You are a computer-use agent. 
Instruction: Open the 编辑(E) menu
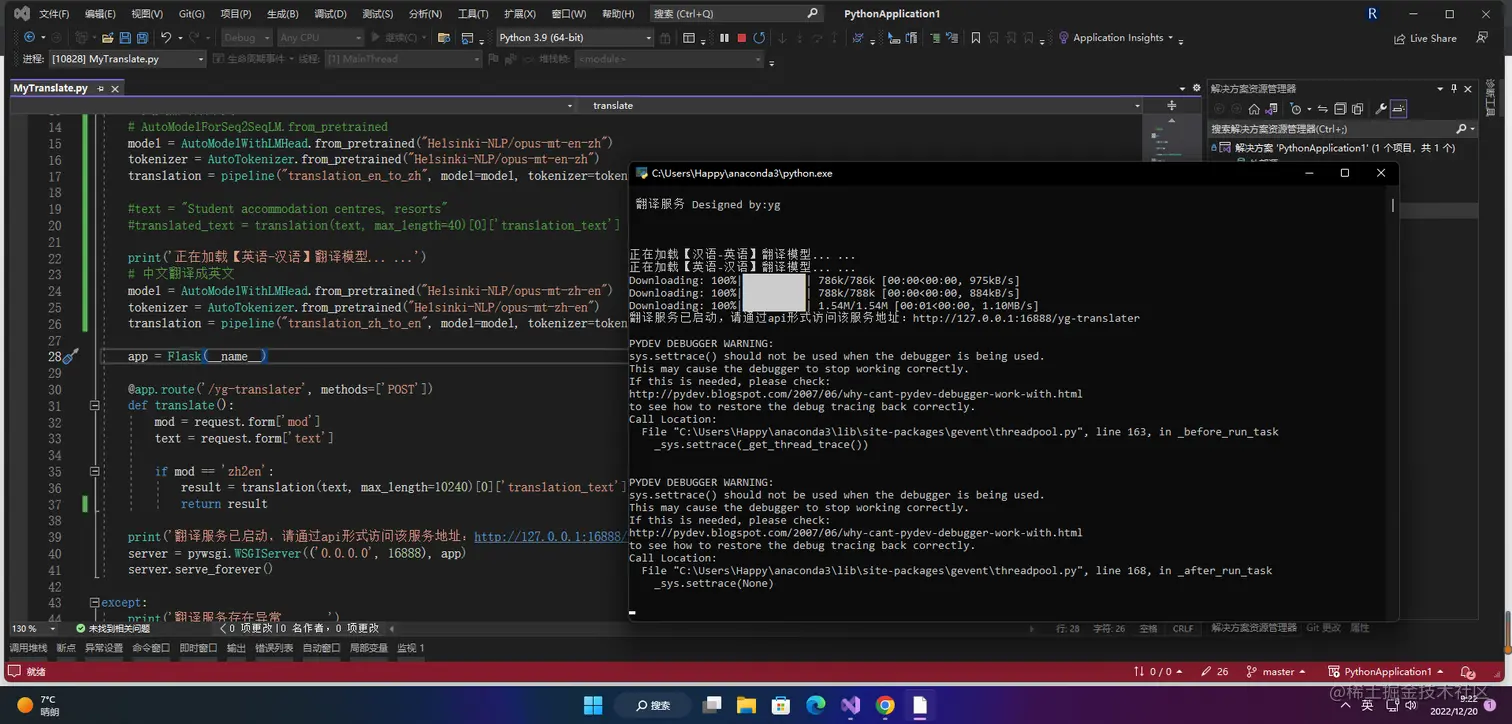tap(100, 14)
